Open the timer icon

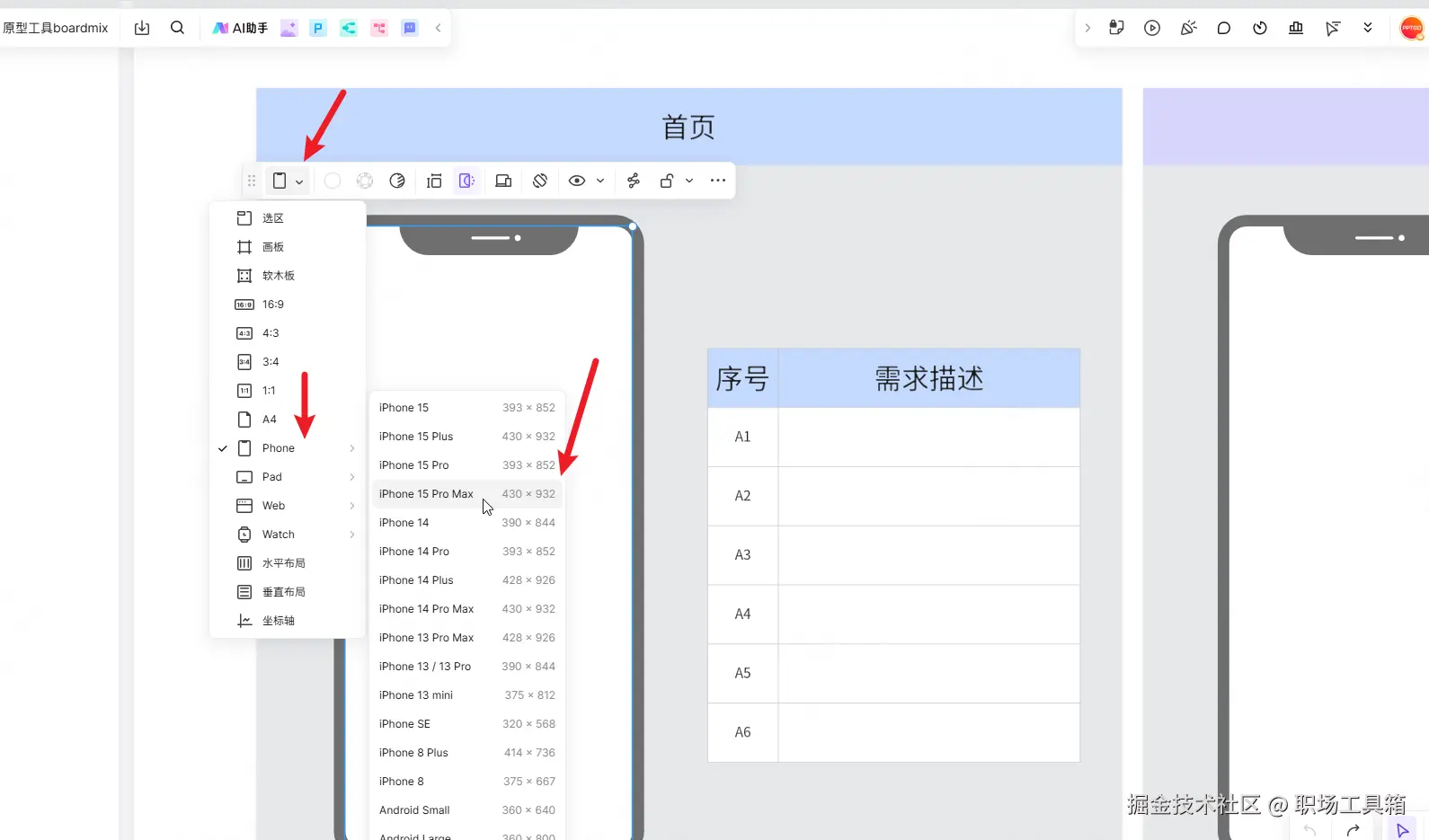pyautogui.click(x=1260, y=28)
